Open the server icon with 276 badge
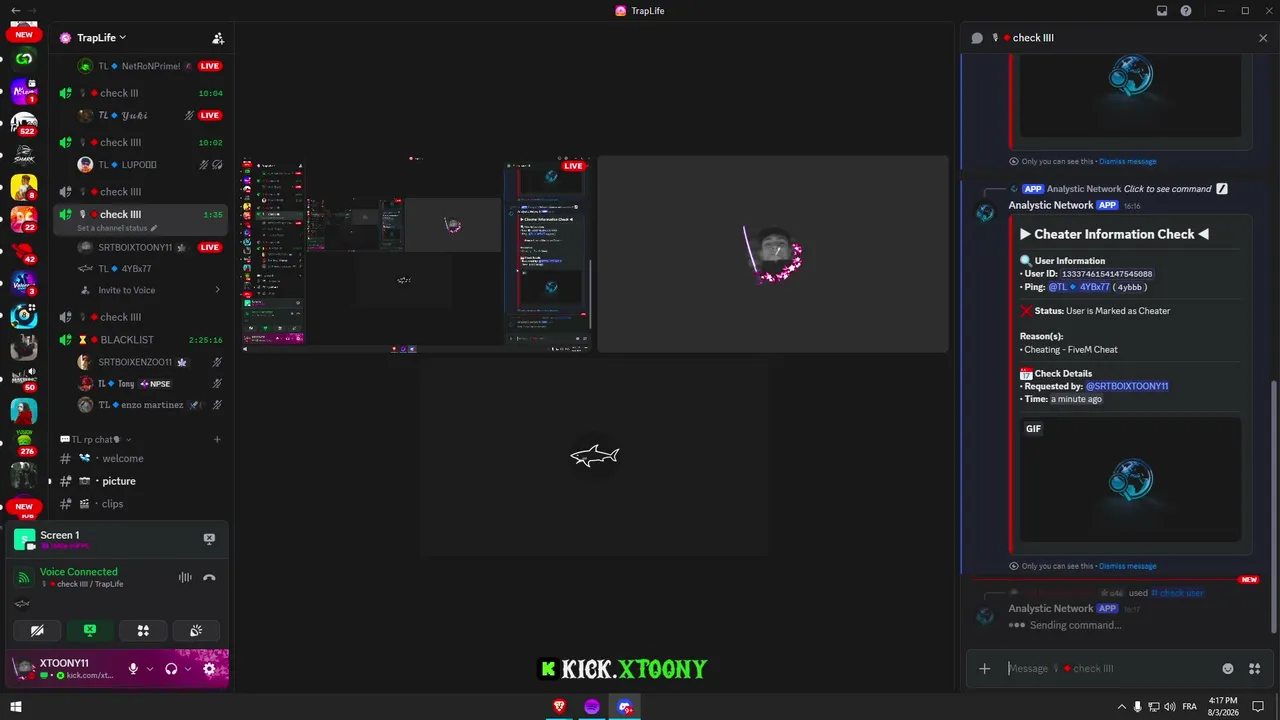The image size is (1280, 720). (x=24, y=443)
